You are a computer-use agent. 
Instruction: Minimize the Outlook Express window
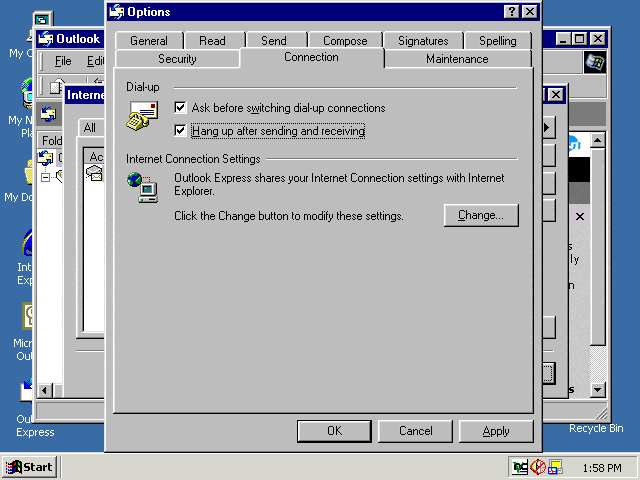tap(564, 39)
